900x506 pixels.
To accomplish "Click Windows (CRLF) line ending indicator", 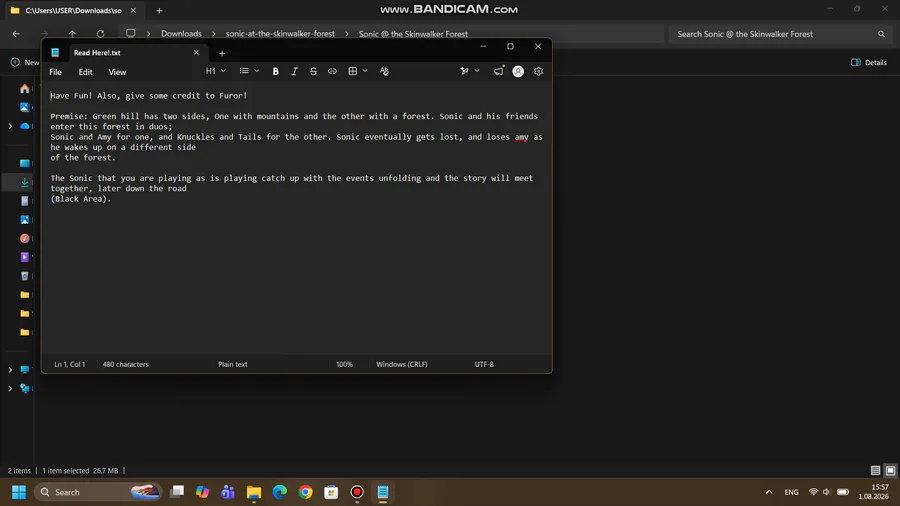I will click(401, 364).
